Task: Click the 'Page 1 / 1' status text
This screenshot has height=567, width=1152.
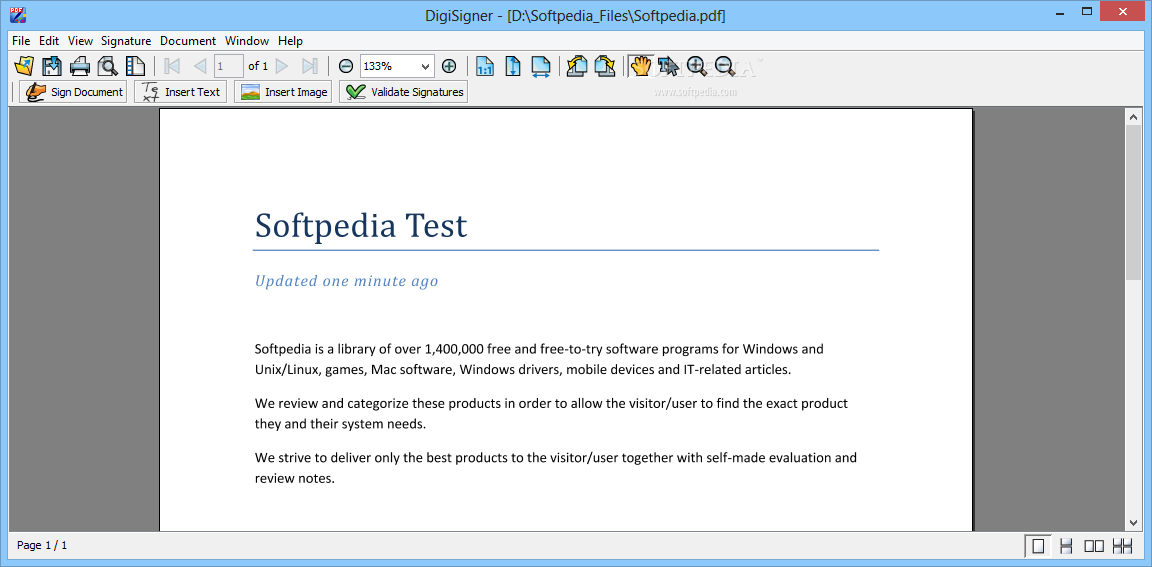Action: click(42, 545)
